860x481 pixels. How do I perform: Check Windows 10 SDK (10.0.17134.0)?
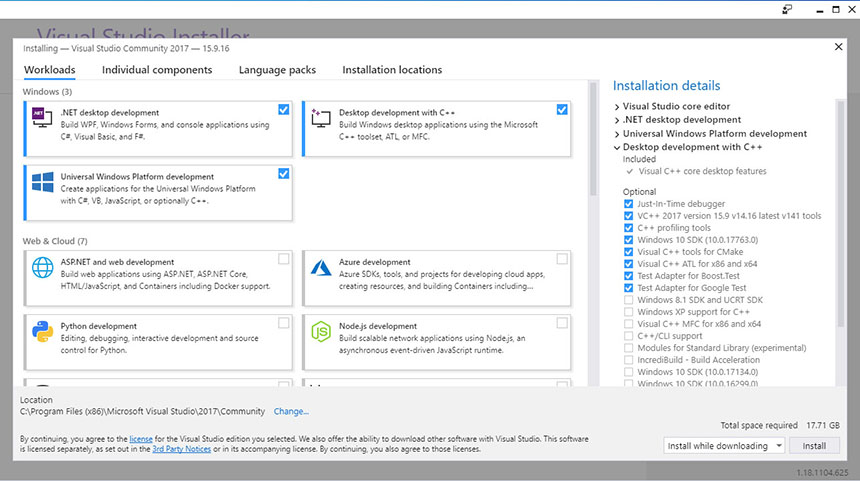coord(629,372)
